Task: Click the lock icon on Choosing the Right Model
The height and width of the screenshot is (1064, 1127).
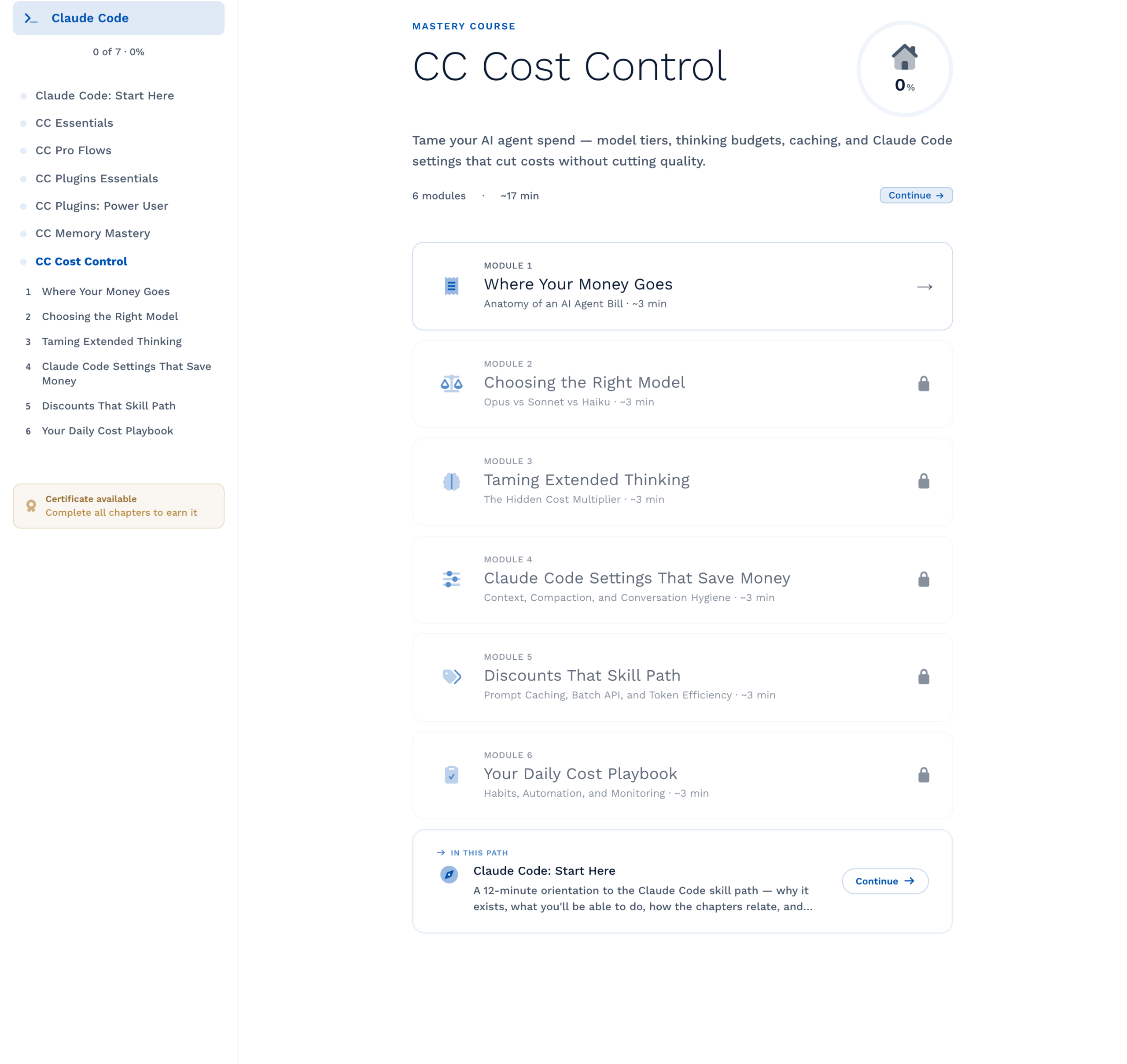Action: 924,384
